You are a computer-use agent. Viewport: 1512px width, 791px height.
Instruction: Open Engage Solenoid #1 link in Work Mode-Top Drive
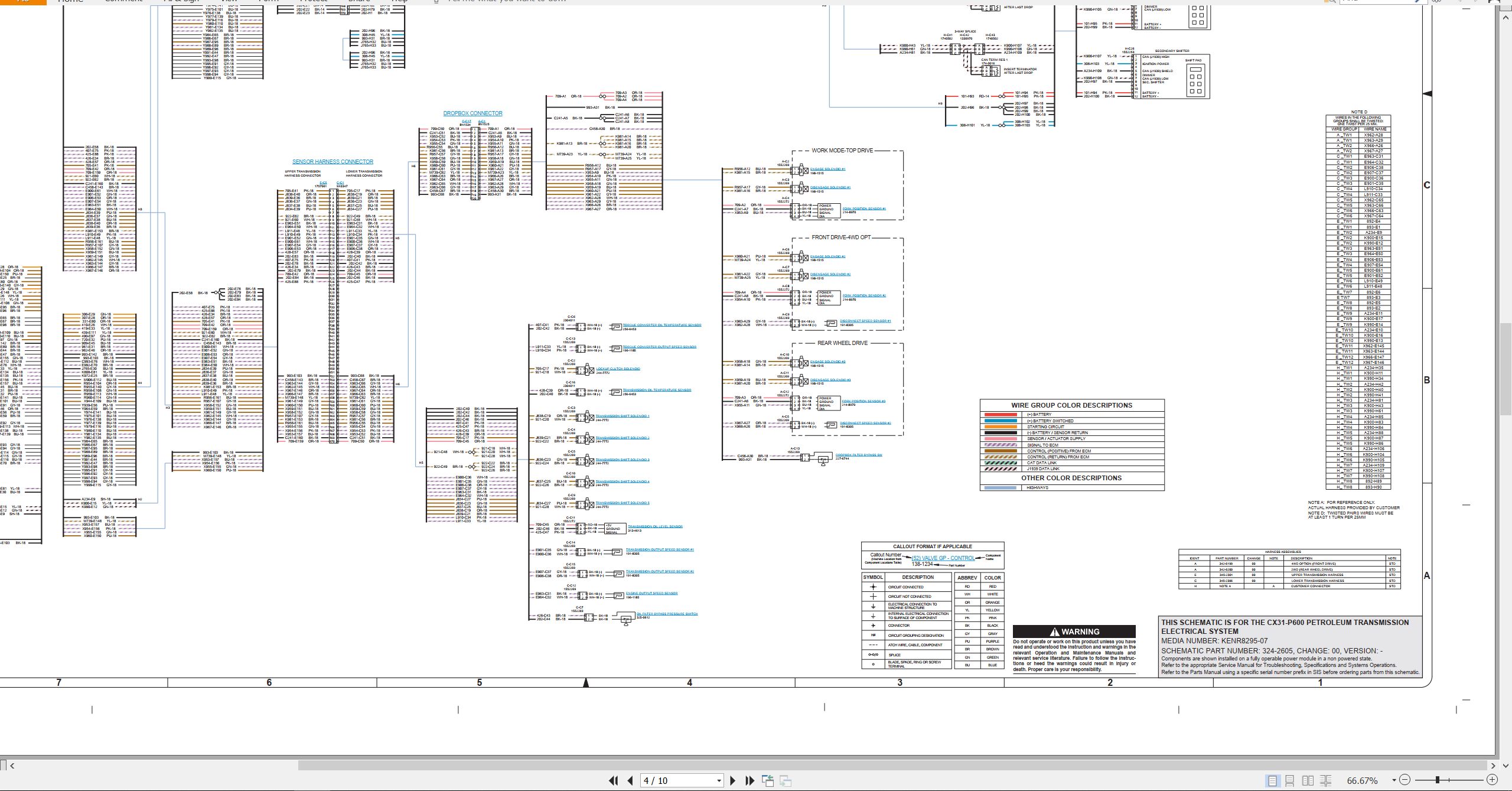click(x=827, y=169)
